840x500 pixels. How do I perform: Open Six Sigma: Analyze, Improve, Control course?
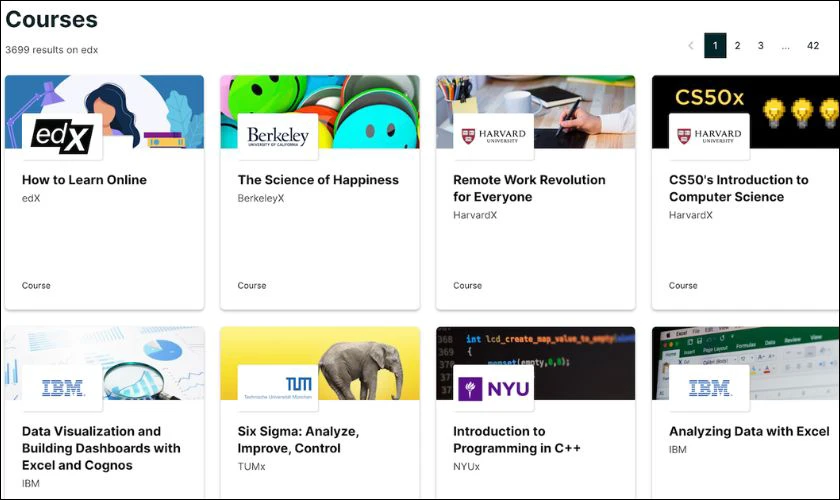pos(298,439)
